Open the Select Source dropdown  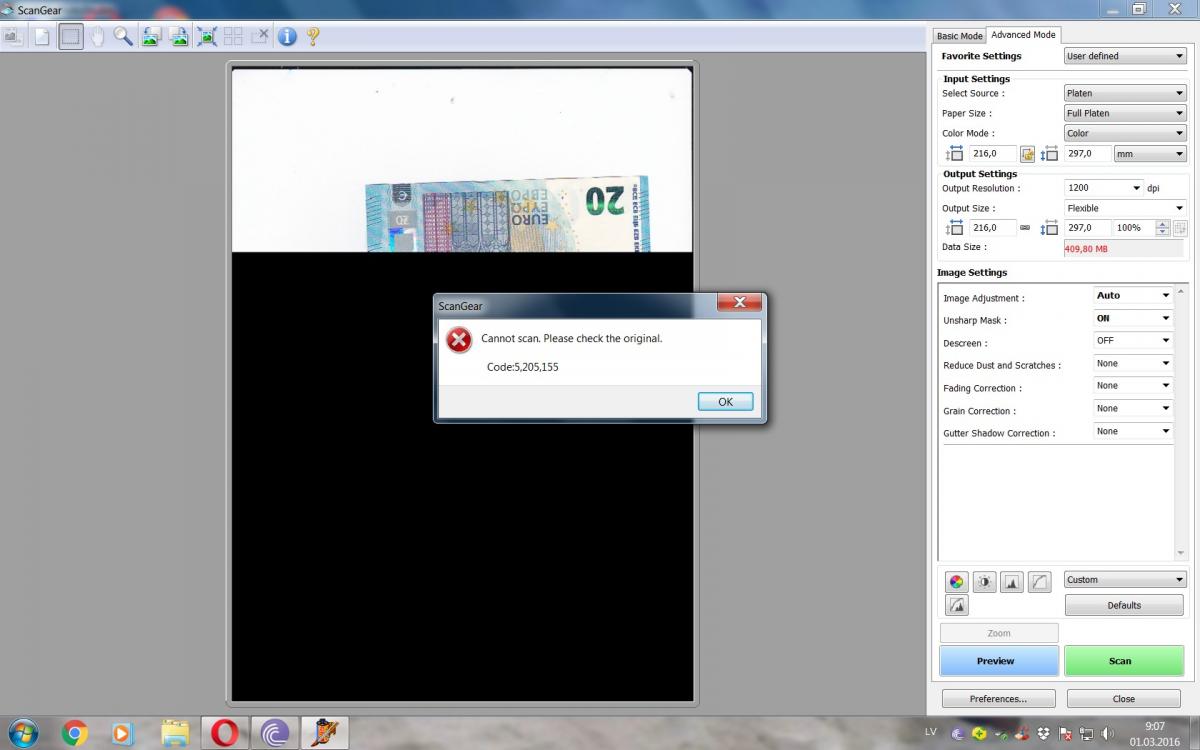1125,93
